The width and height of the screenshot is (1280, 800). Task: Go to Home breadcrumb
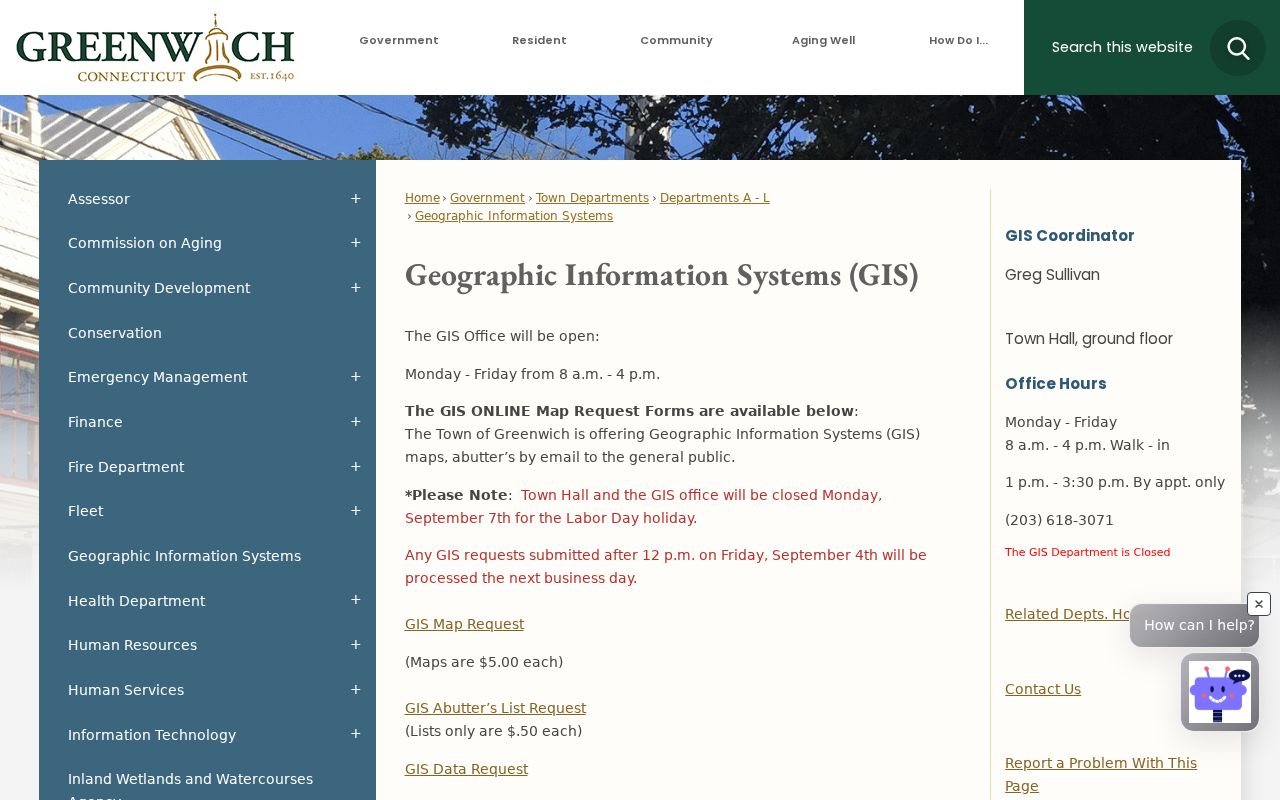pyautogui.click(x=422, y=198)
